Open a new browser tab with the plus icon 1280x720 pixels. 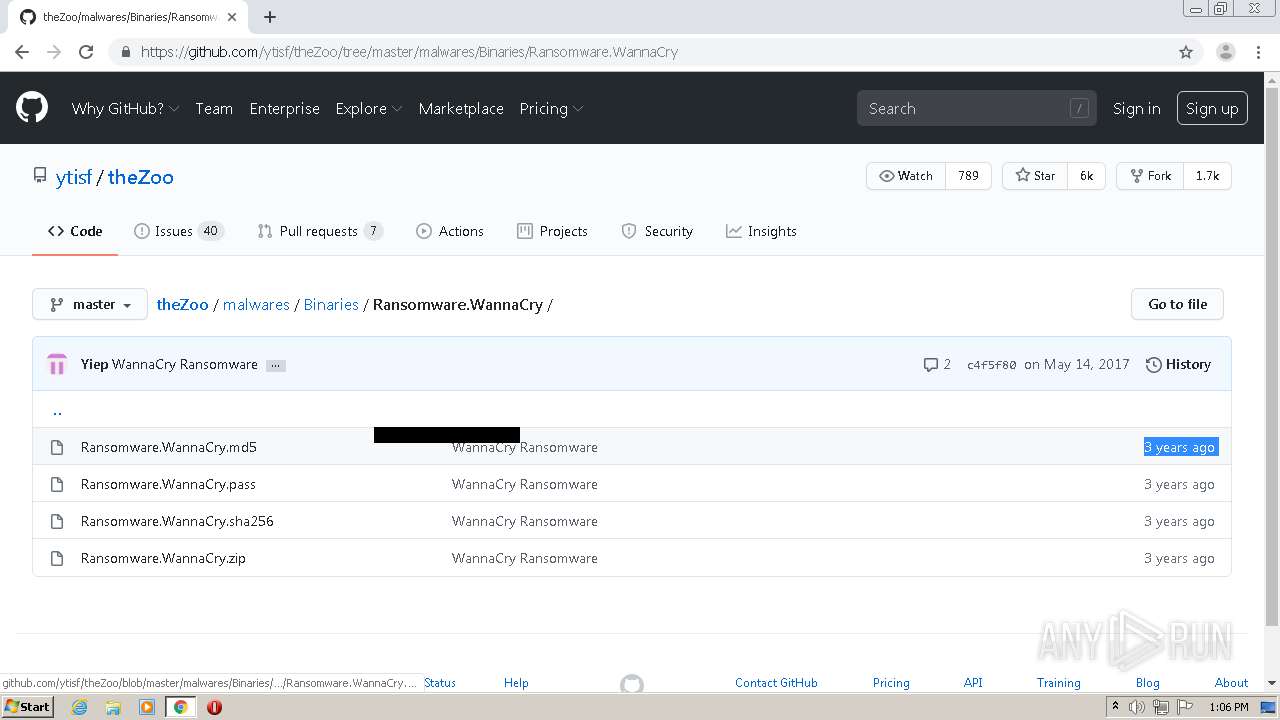tap(270, 17)
